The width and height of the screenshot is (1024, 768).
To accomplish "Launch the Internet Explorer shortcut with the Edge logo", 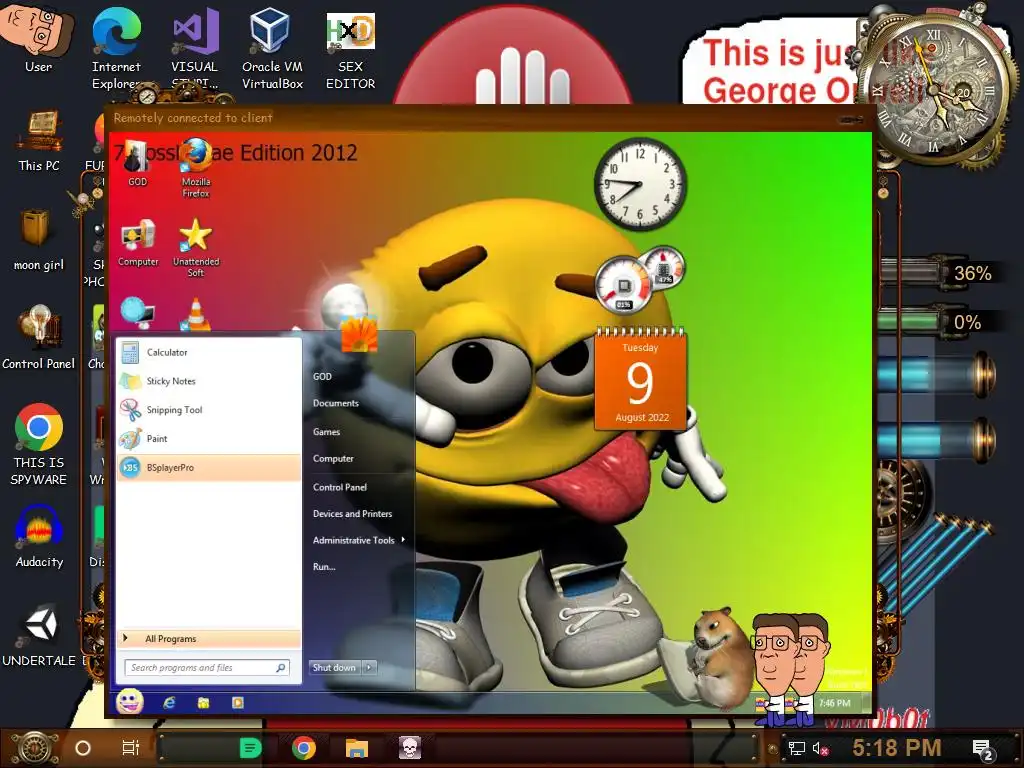I will [116, 49].
